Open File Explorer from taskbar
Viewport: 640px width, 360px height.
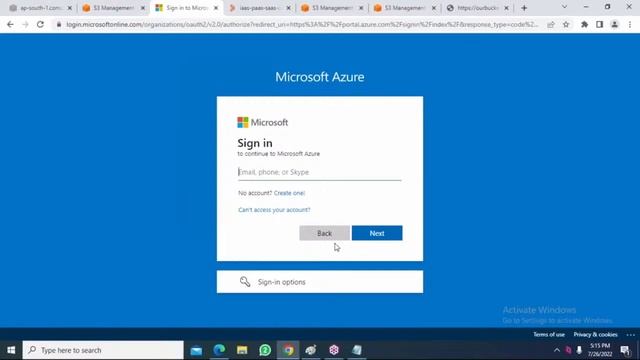[x=242, y=350]
